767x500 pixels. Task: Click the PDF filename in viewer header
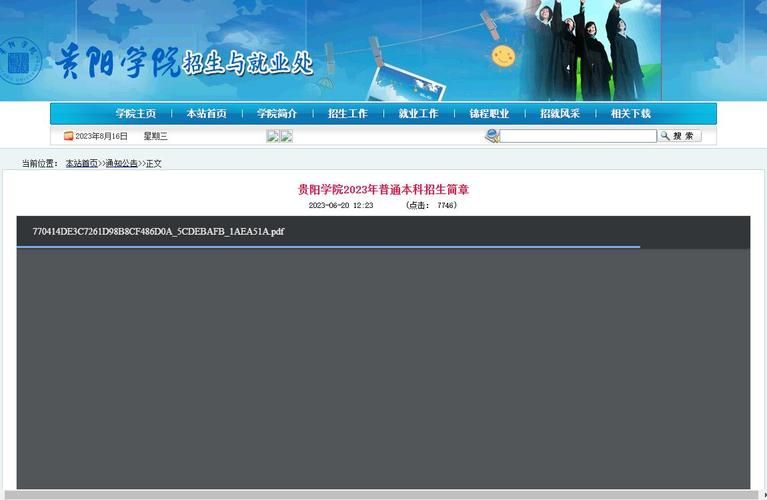point(158,231)
